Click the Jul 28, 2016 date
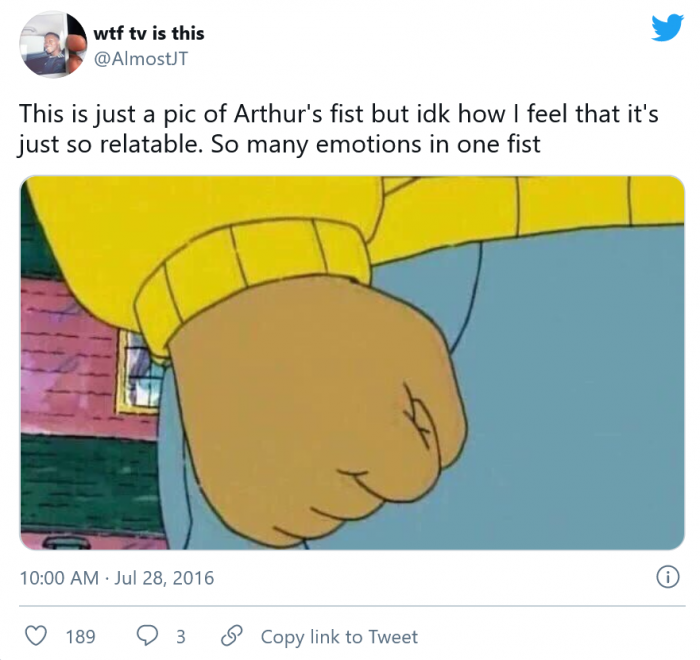The height and width of the screenshot is (660, 700). pyautogui.click(x=167, y=578)
